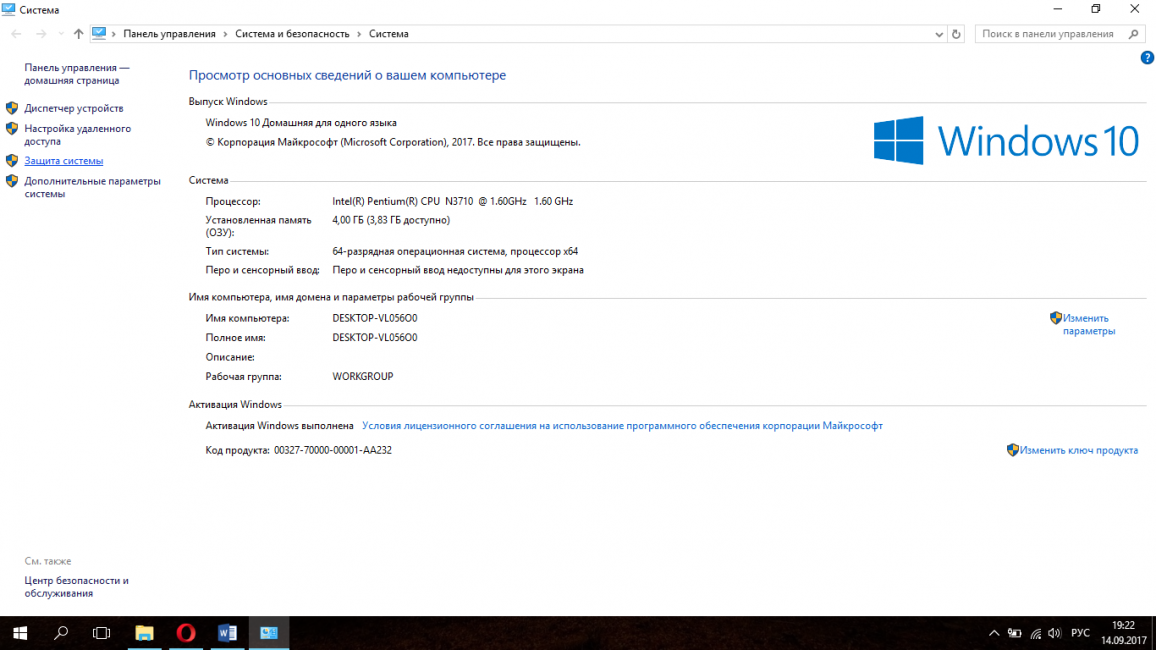Click shield icon beside "Настройка удаленного доступа"
This screenshot has width=1156, height=650.
[12, 128]
